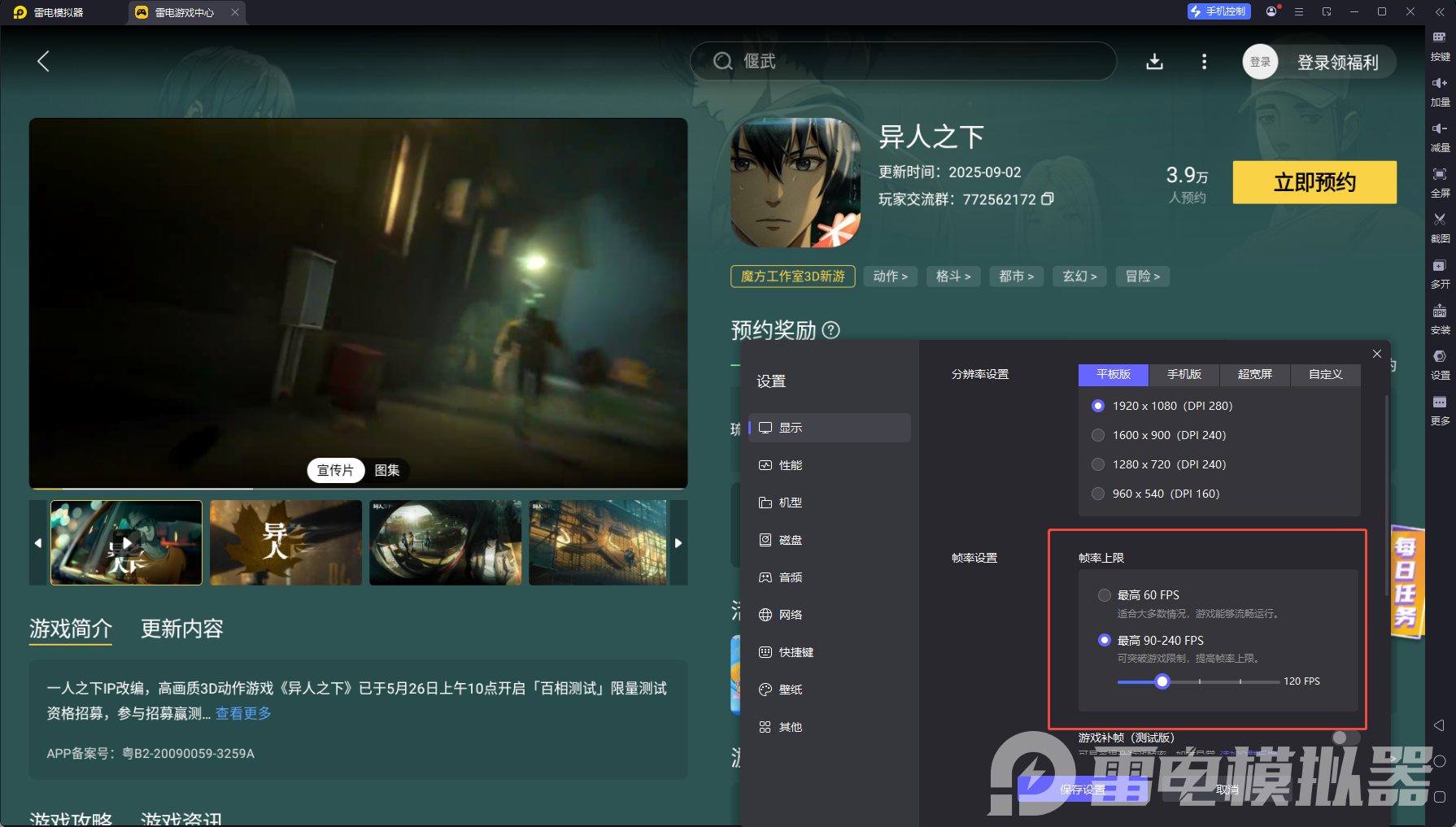Show previous thumbnails with left arrow
The width and height of the screenshot is (1456, 827).
point(38,542)
